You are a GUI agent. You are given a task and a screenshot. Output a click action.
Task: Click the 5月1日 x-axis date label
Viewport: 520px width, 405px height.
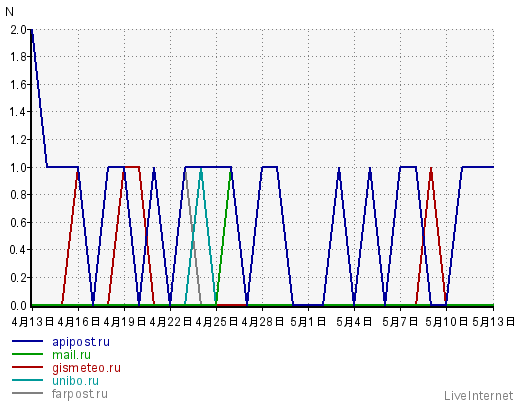[308, 322]
